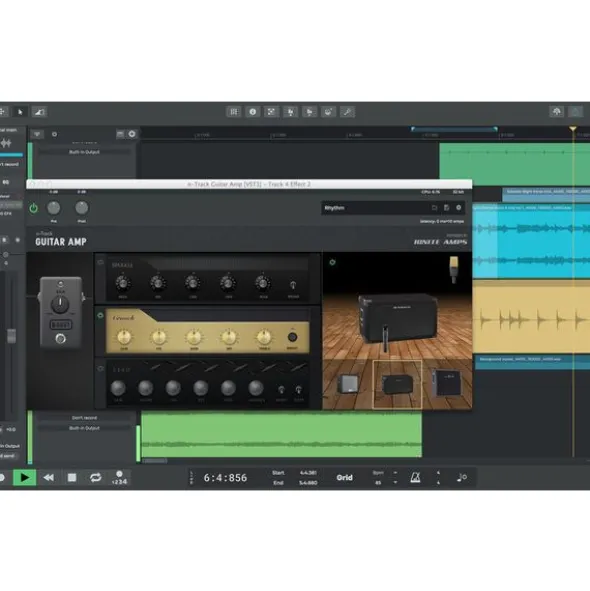Open the mixer grid icon in top toolbar
590x591 pixels.
pyautogui.click(x=234, y=112)
